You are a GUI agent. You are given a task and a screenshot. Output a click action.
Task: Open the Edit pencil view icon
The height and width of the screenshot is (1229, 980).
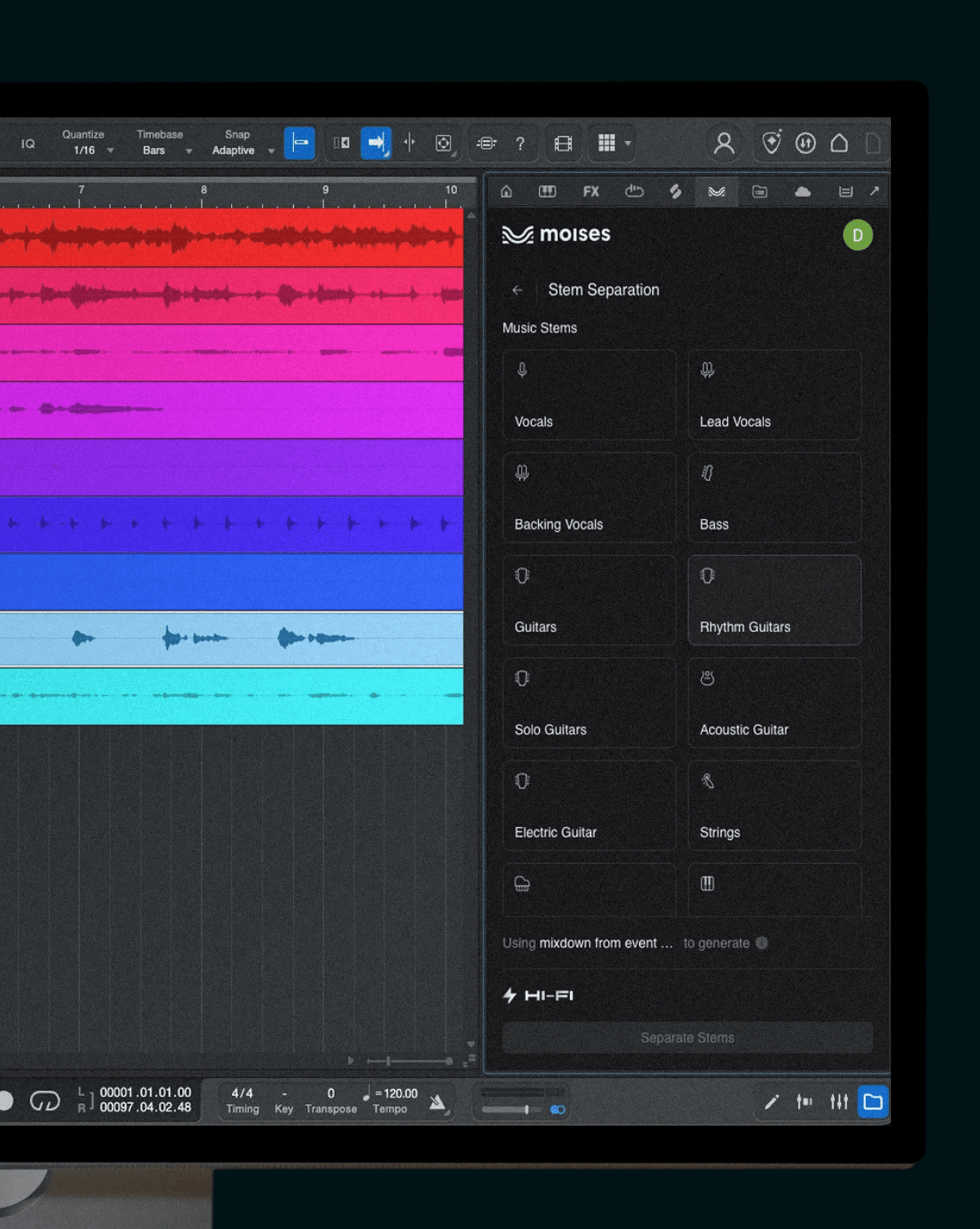[x=771, y=1102]
